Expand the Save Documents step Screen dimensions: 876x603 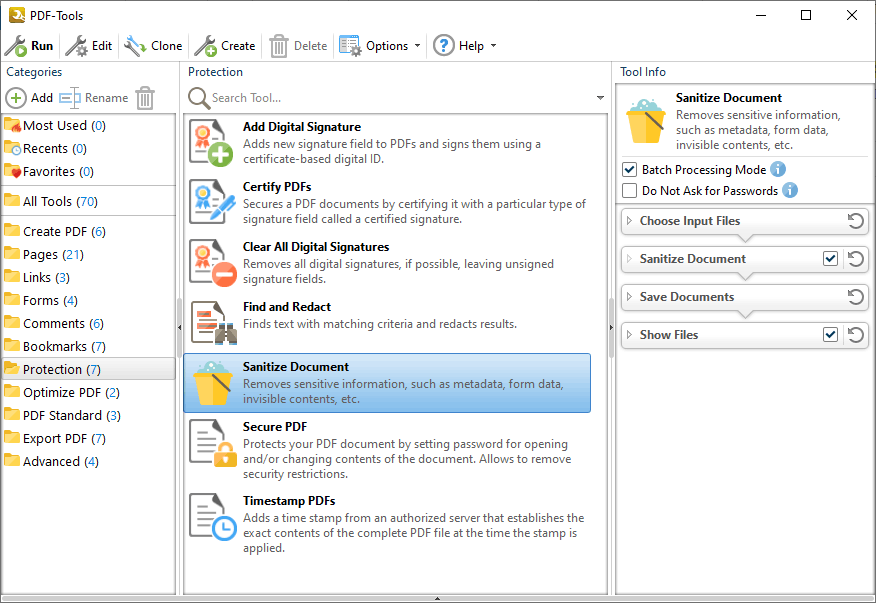tap(630, 297)
